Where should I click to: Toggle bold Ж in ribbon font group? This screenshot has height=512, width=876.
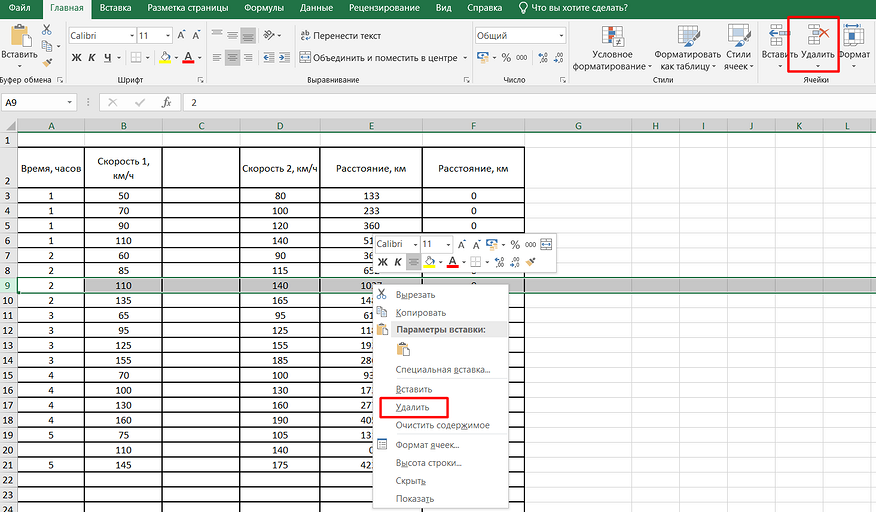[x=76, y=58]
